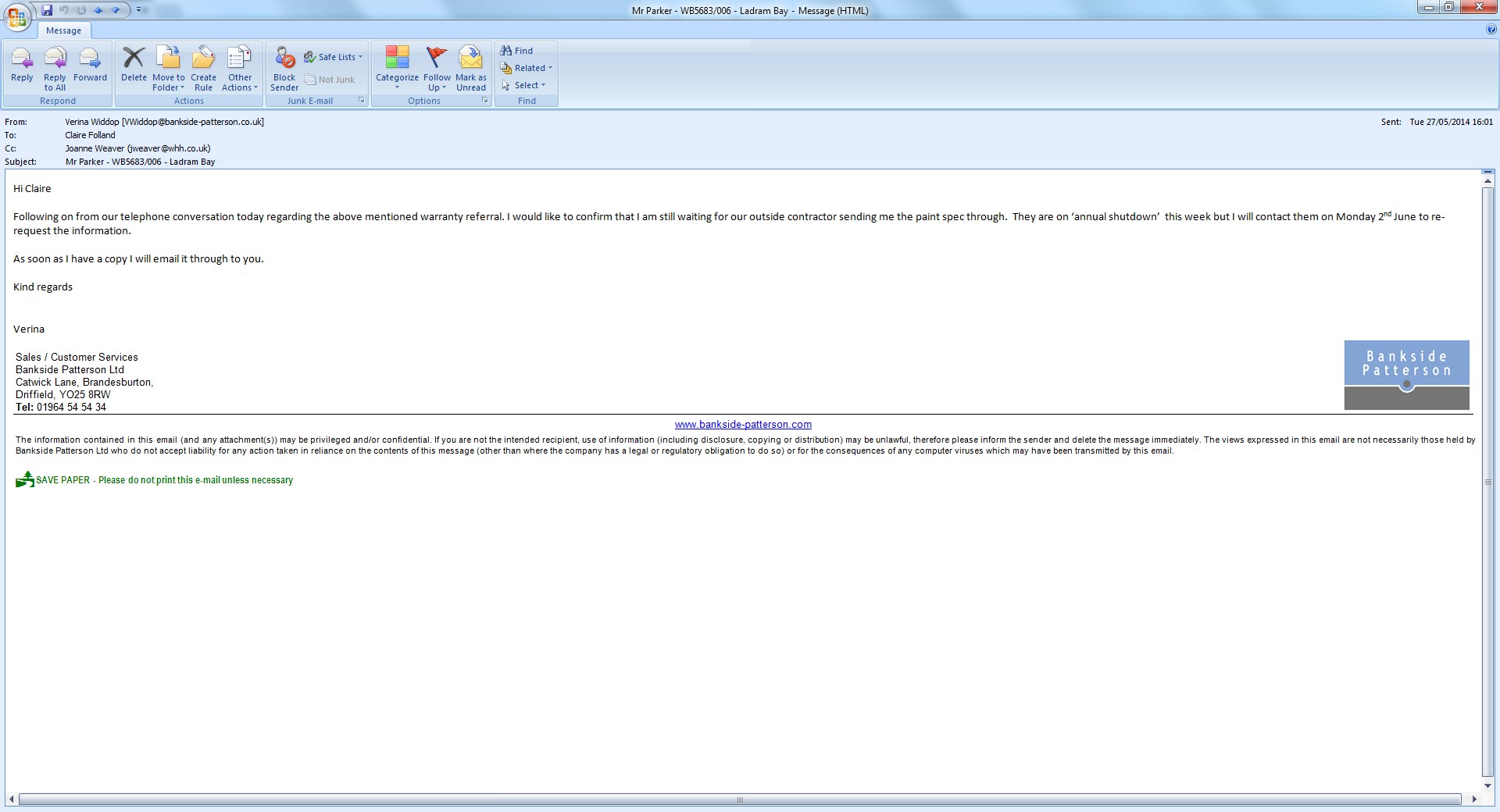Click the SAVE PAPER tree icon
The height and width of the screenshot is (812, 1500).
[x=25, y=479]
